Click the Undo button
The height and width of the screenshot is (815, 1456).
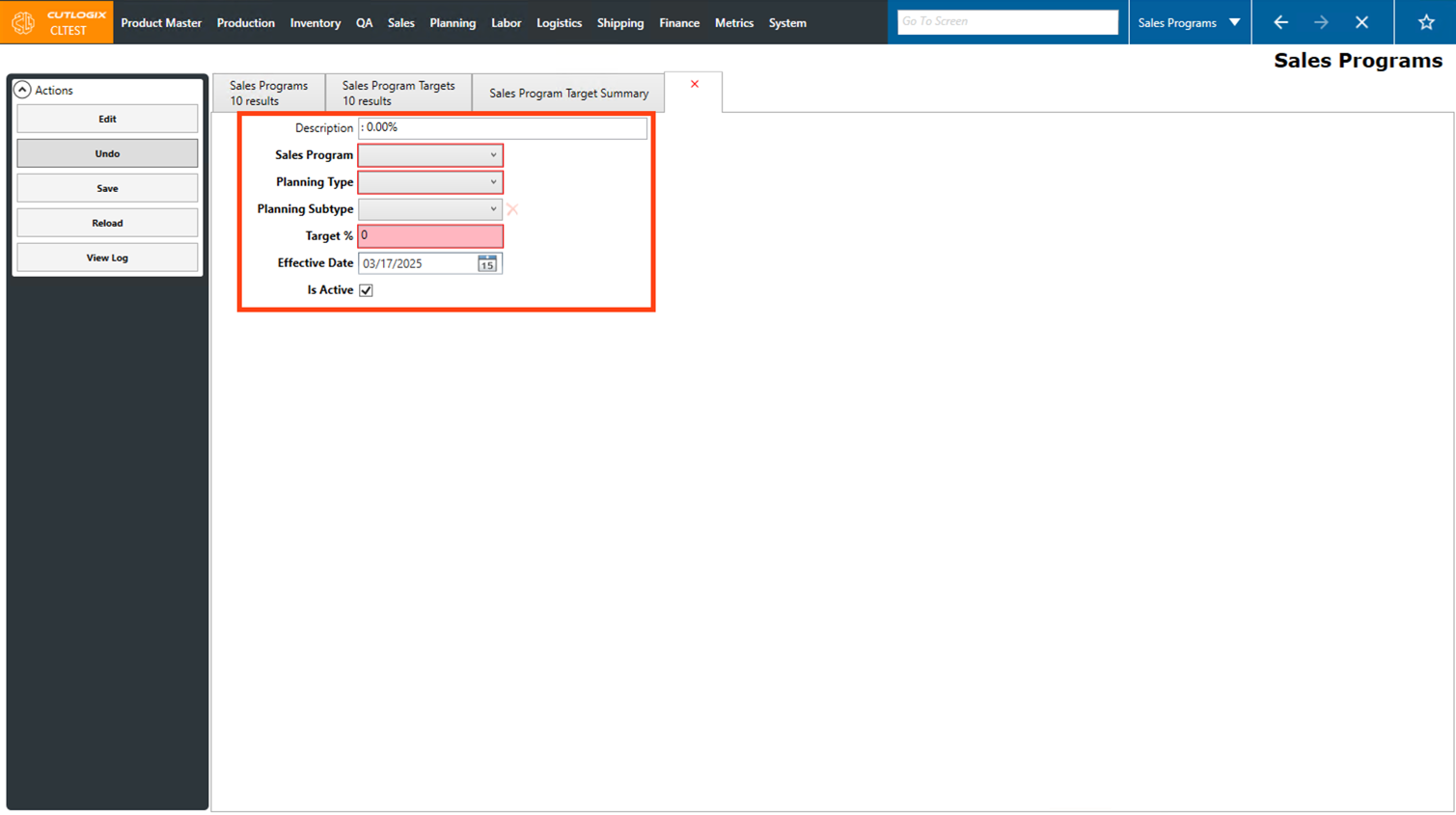107,153
